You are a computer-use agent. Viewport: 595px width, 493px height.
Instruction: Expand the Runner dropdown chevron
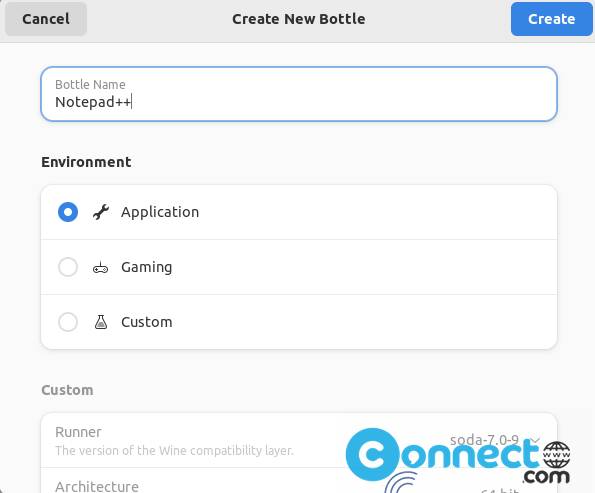(535, 440)
